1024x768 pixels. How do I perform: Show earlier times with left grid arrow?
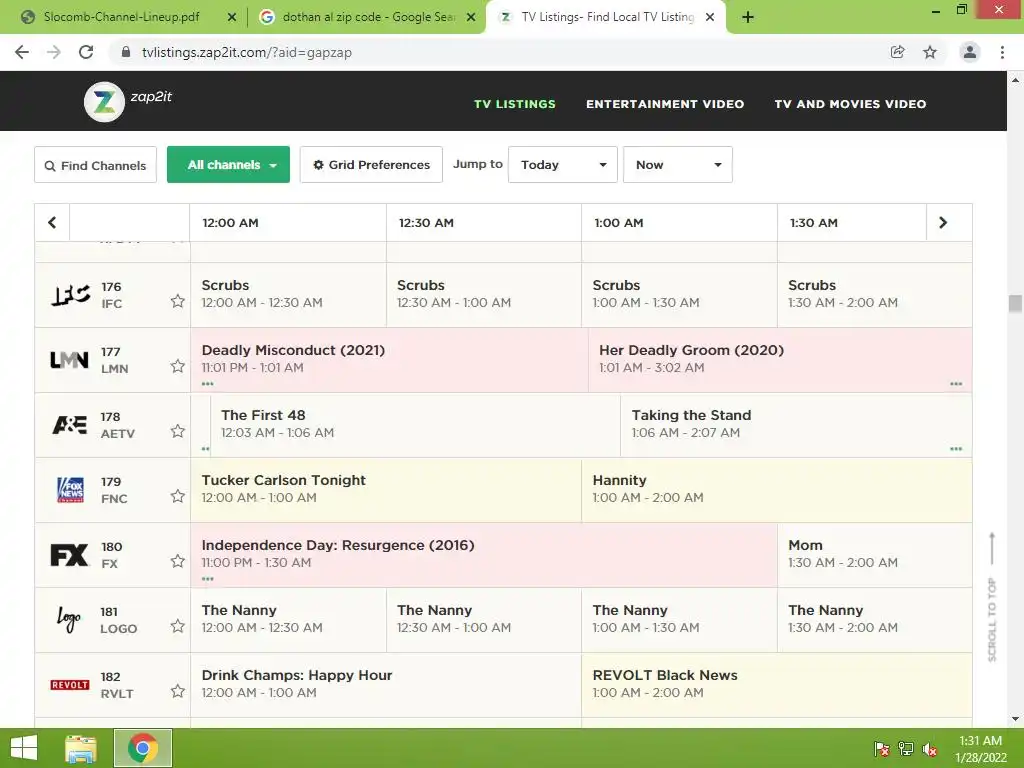tap(52, 223)
